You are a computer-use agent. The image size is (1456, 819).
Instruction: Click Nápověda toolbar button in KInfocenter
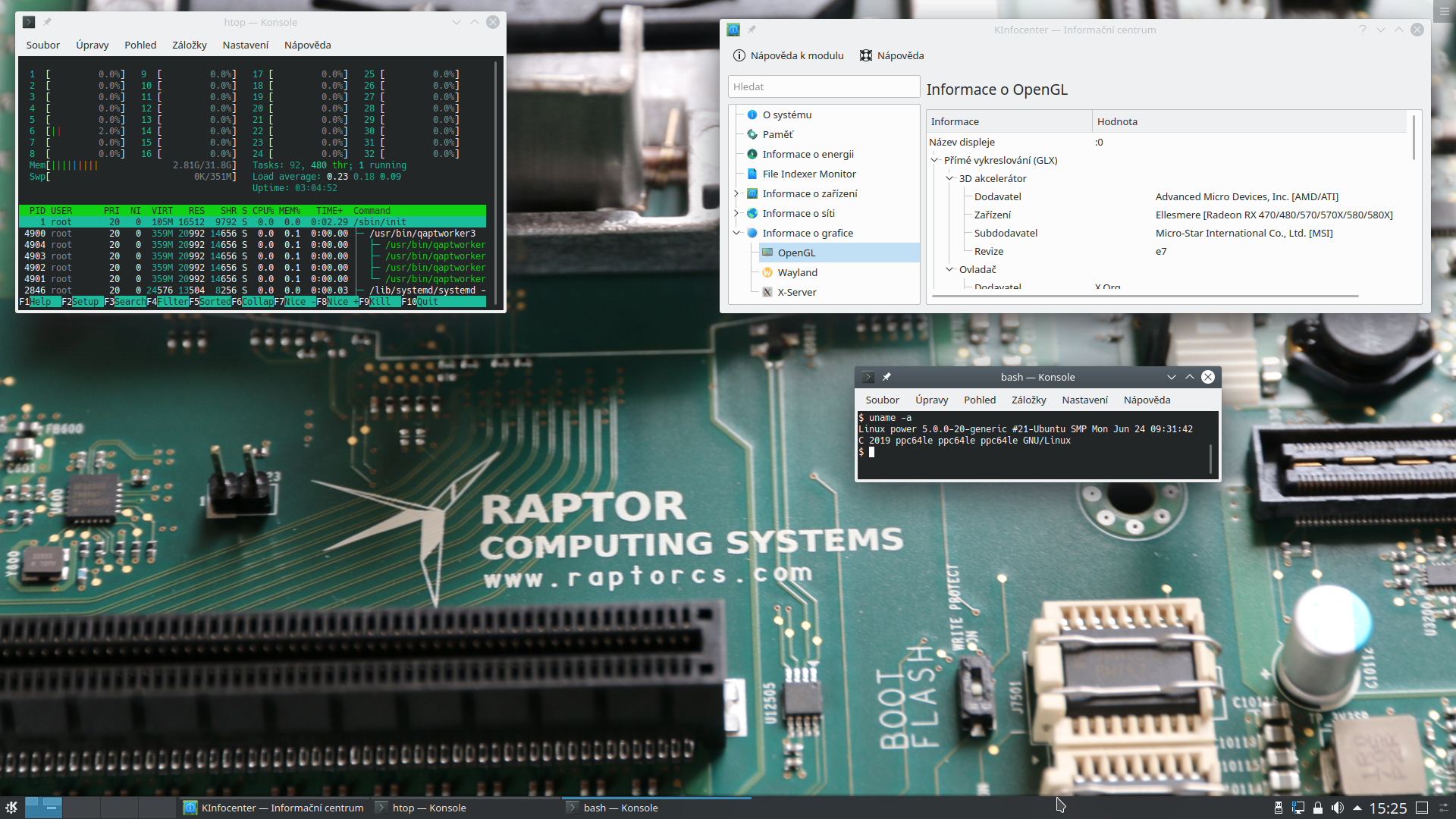891,55
